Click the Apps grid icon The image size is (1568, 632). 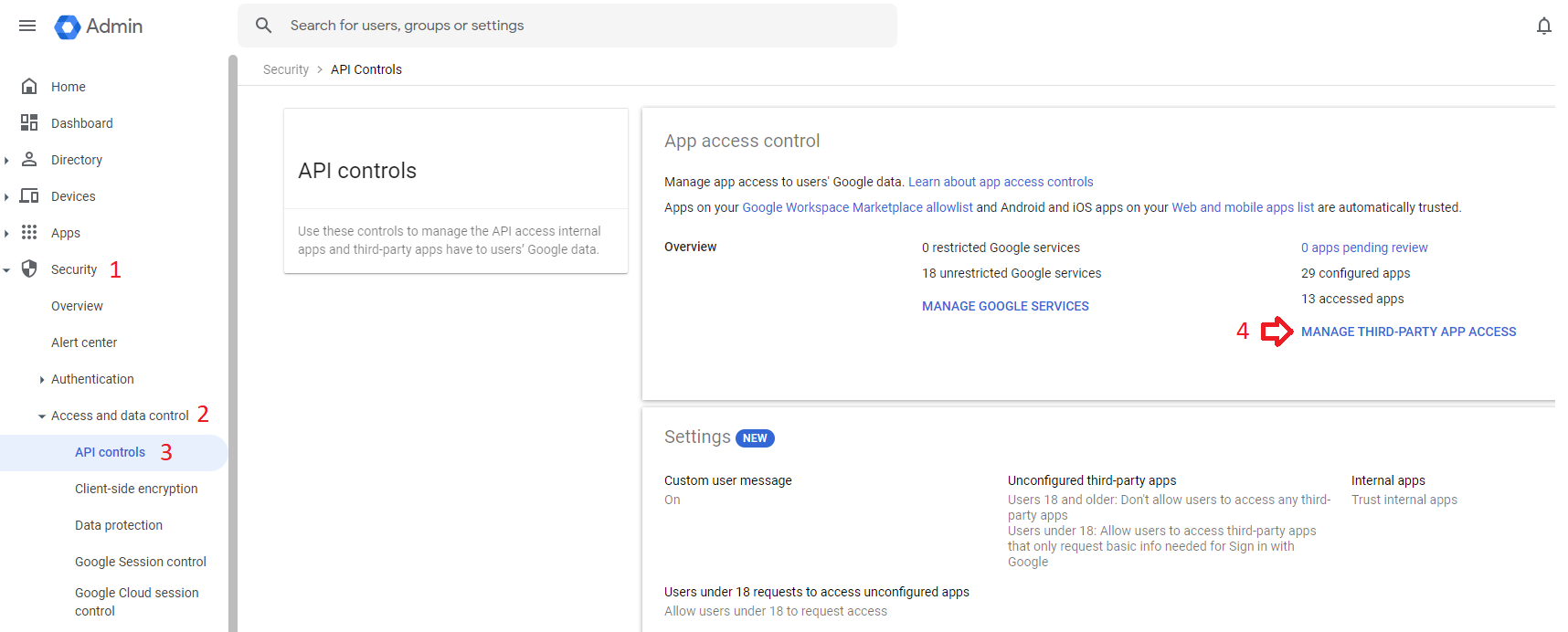coord(29,232)
